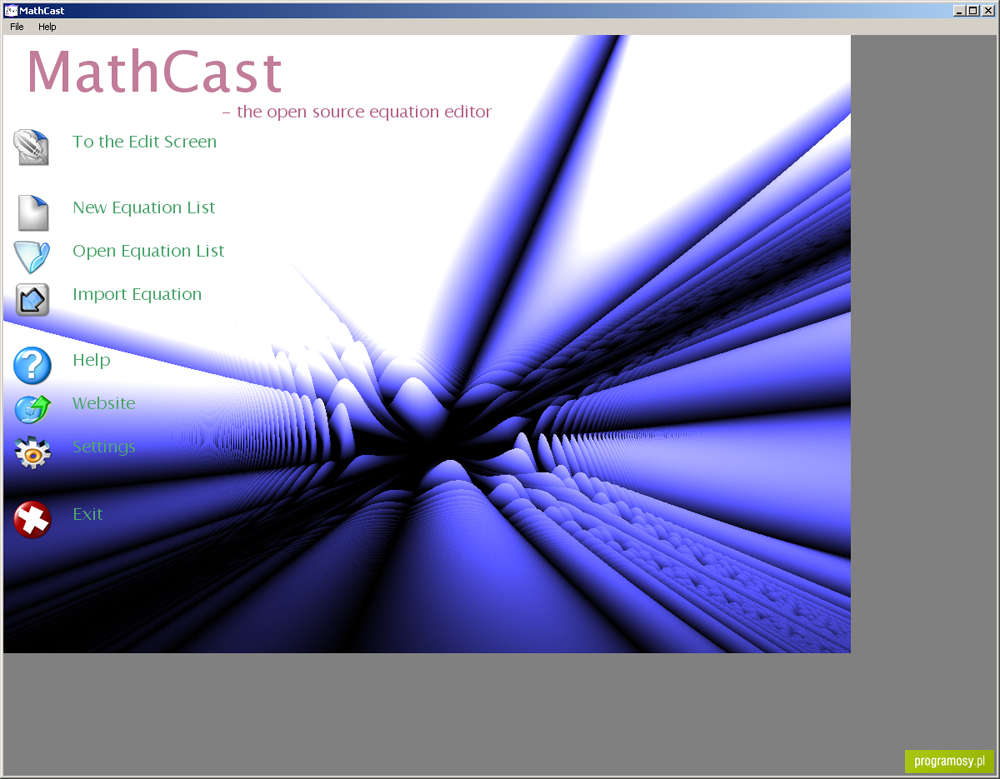Click the blue question mark Help icon
This screenshot has height=779, width=1000.
click(x=33, y=366)
